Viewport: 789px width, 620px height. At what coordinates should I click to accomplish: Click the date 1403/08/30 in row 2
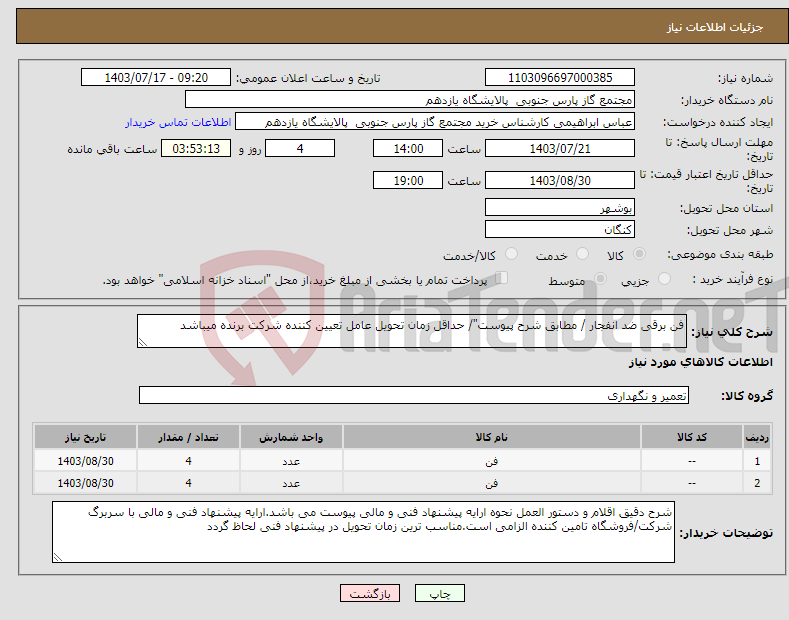coord(86,483)
